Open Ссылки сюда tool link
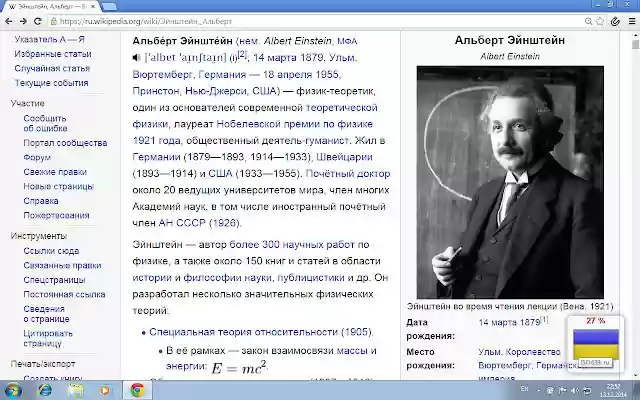 [51, 251]
